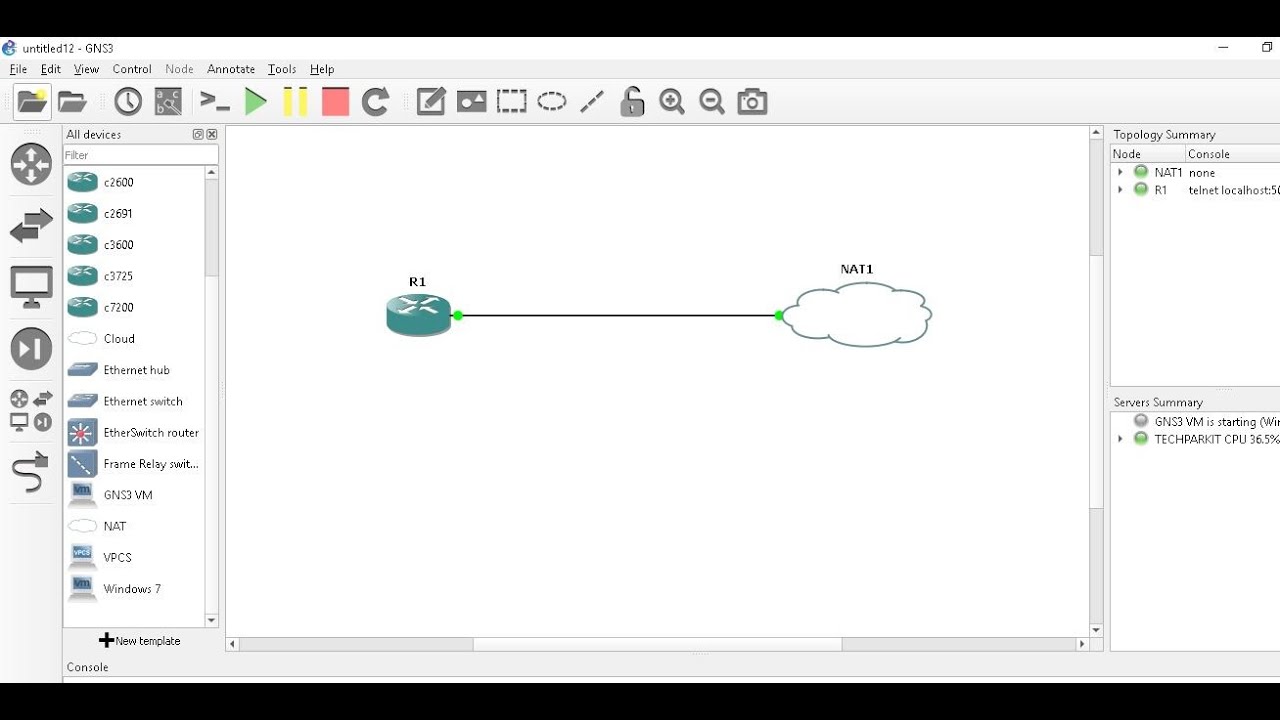Browse end devices monitor icon

tap(31, 287)
